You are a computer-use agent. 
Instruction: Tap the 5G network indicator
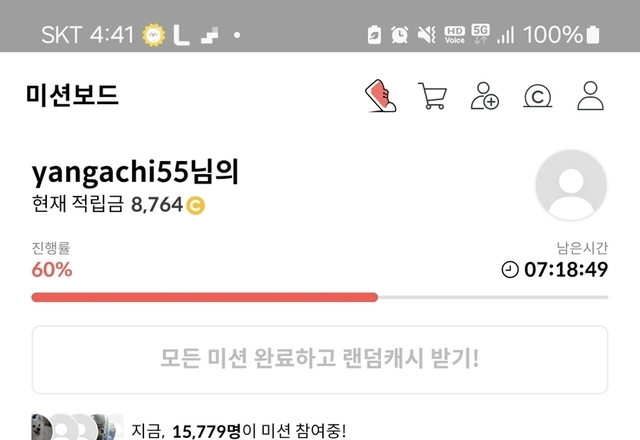(480, 34)
